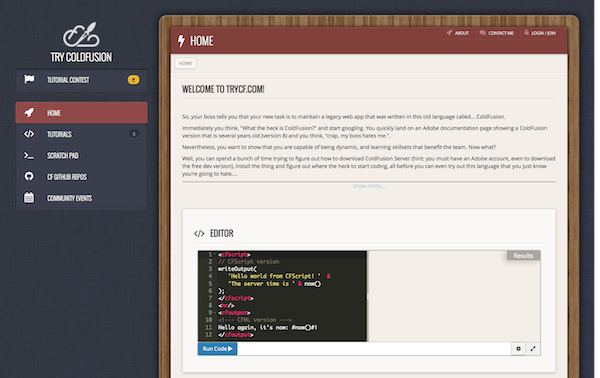Screen dimensions: 600x378
Task: Click the '// CFScript version' comment line
Action: (249, 262)
